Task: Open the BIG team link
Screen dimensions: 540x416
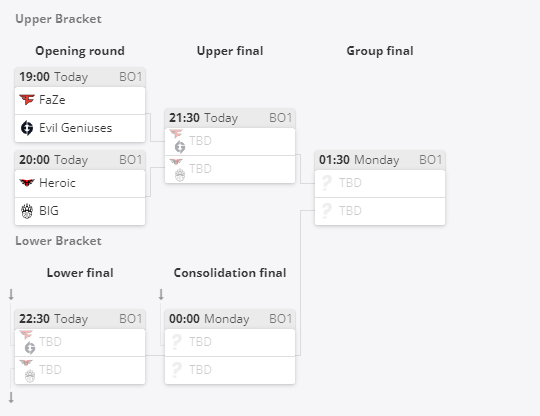Action: 49,211
